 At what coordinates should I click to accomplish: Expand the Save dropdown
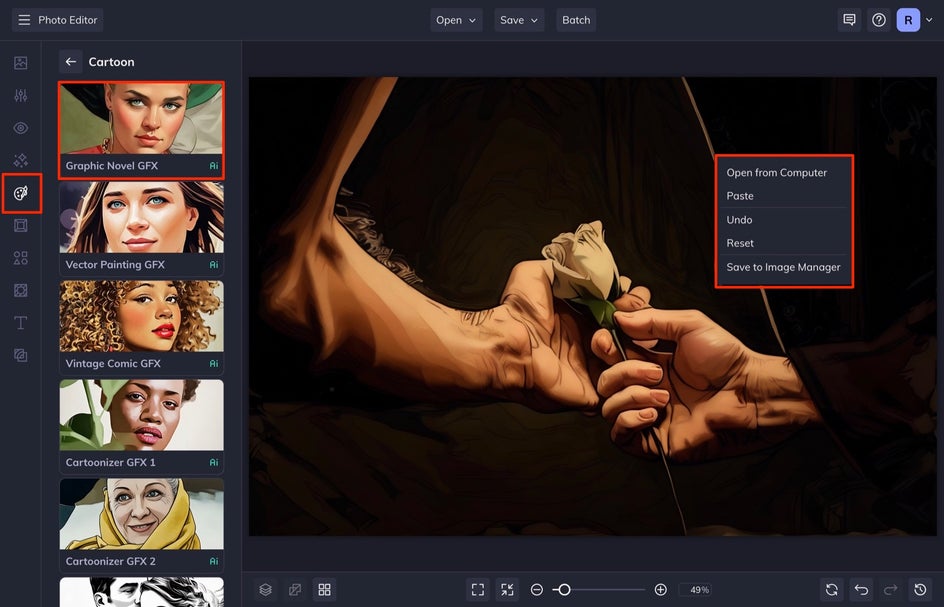pyautogui.click(x=519, y=20)
